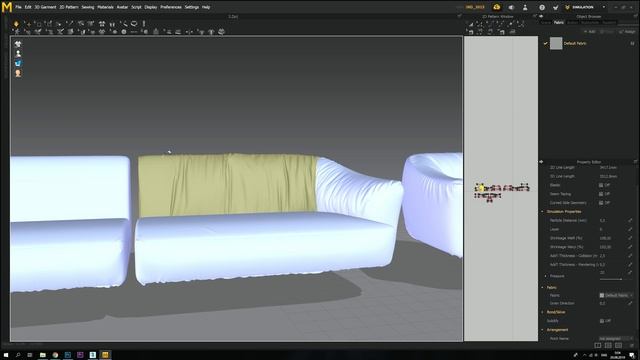The image size is (640, 360).
Task: Toggle Curved Side Geometry checkbox
Action: pyautogui.click(x=601, y=203)
